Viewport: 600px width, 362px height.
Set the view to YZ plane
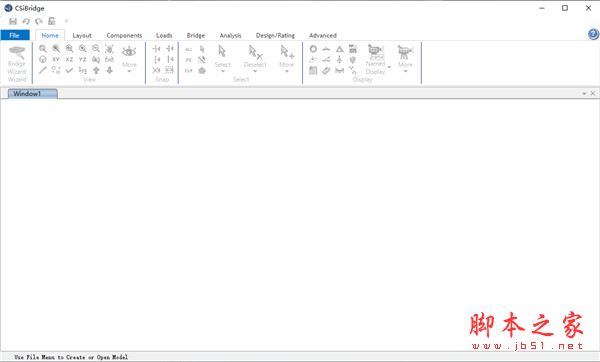(x=83, y=59)
